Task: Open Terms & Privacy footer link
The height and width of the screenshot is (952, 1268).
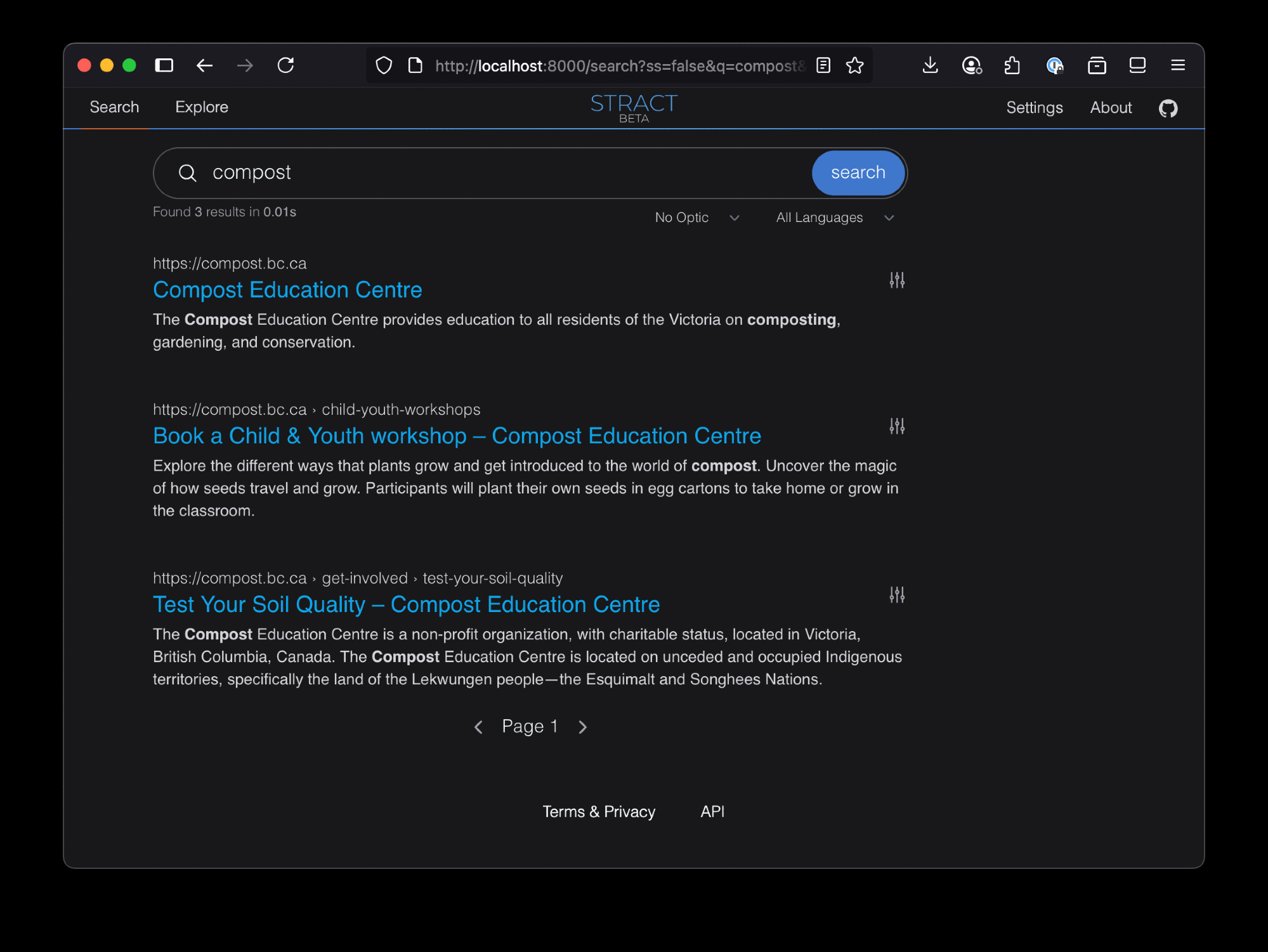Action: point(599,812)
